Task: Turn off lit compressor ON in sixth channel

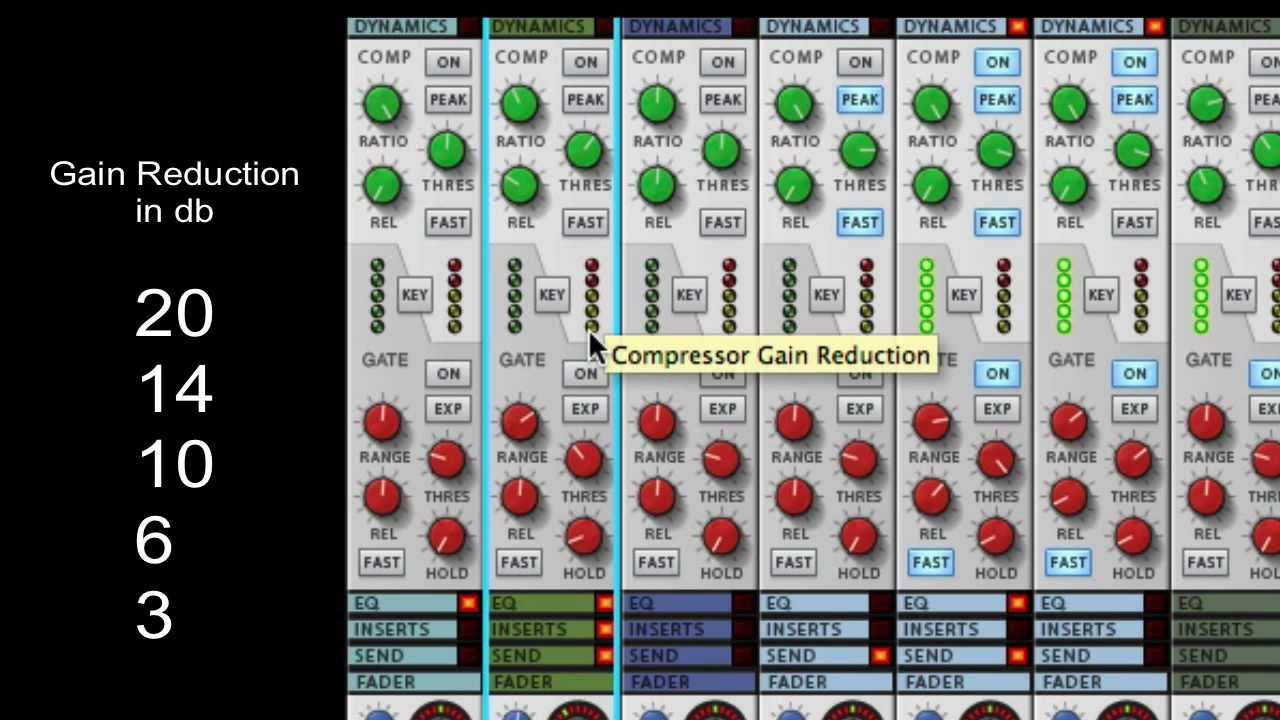Action: tap(1134, 62)
